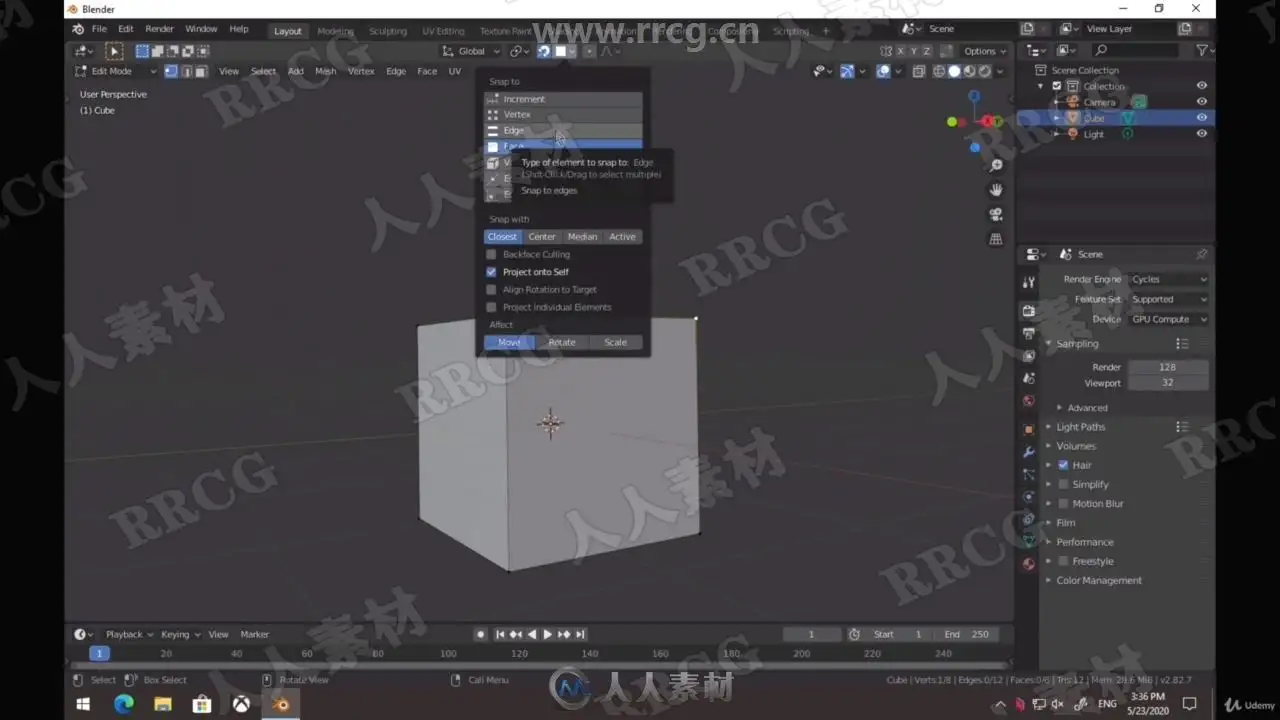The height and width of the screenshot is (720, 1280).
Task: Enable Align Rotation to Target
Action: click(491, 290)
